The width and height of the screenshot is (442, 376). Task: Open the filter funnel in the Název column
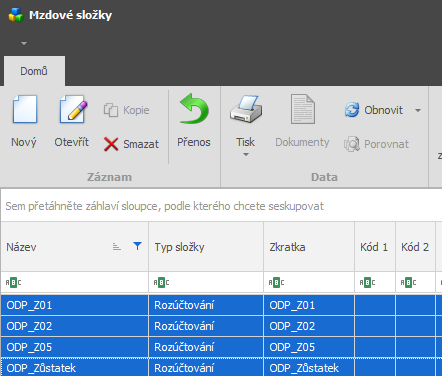(137, 246)
